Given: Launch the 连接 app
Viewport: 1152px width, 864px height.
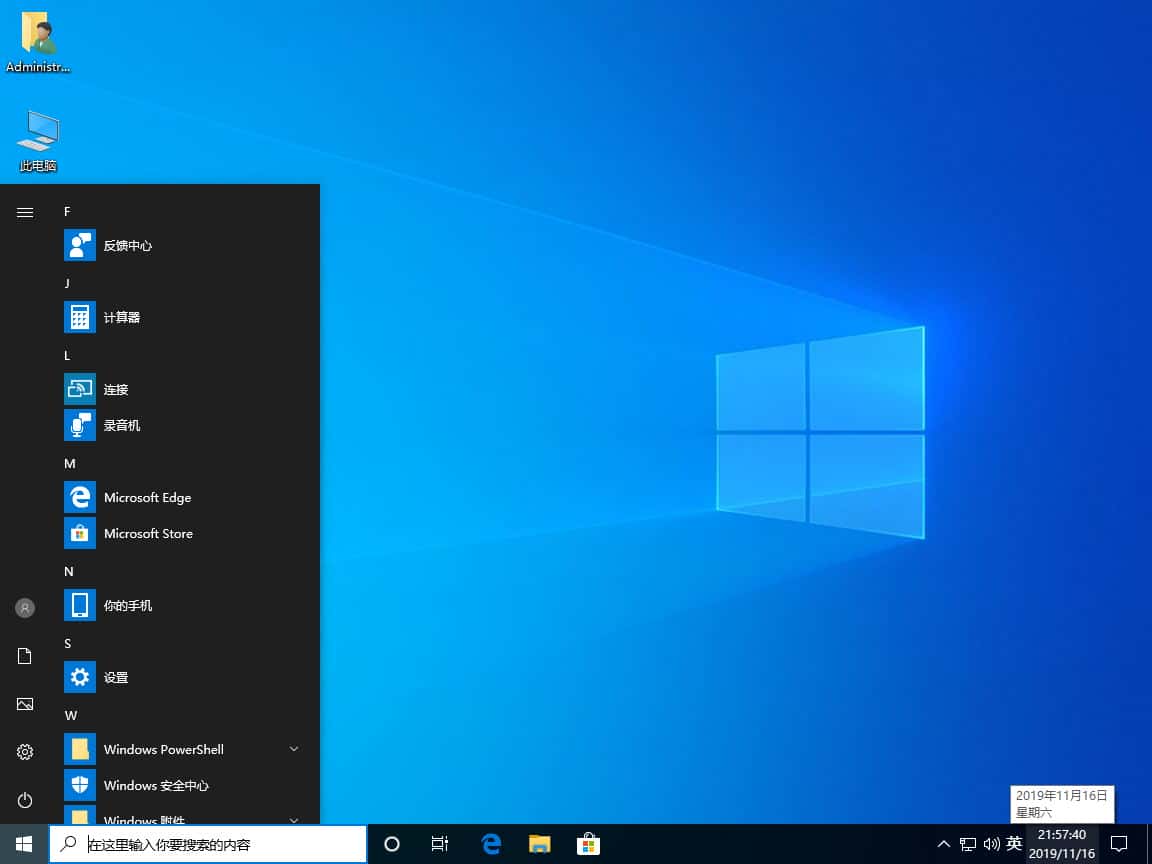Looking at the screenshot, I should (x=184, y=389).
